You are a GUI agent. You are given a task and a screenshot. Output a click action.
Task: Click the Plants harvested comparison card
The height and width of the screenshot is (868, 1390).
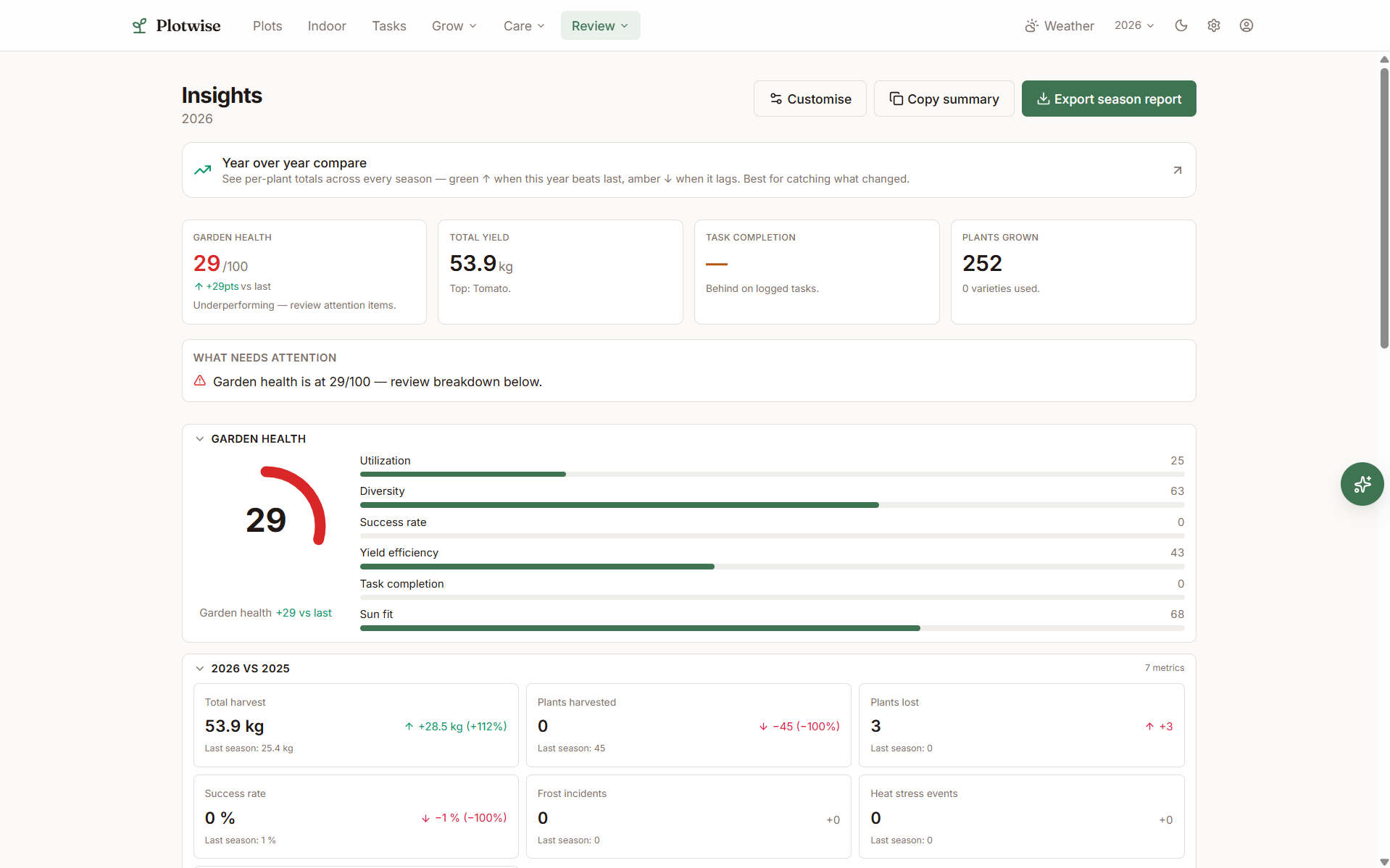tap(688, 725)
